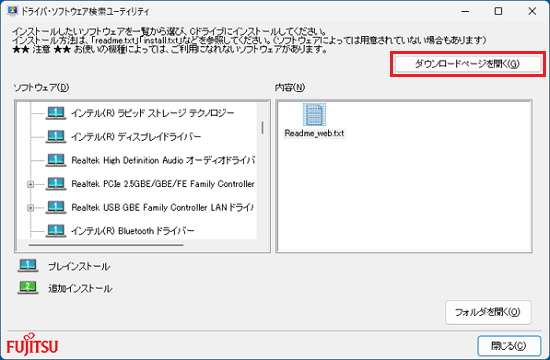Select Realtek PCIe 2.5GBE/GBE/FE Family Controller entry
The width and height of the screenshot is (550, 360).
[x=163, y=184]
